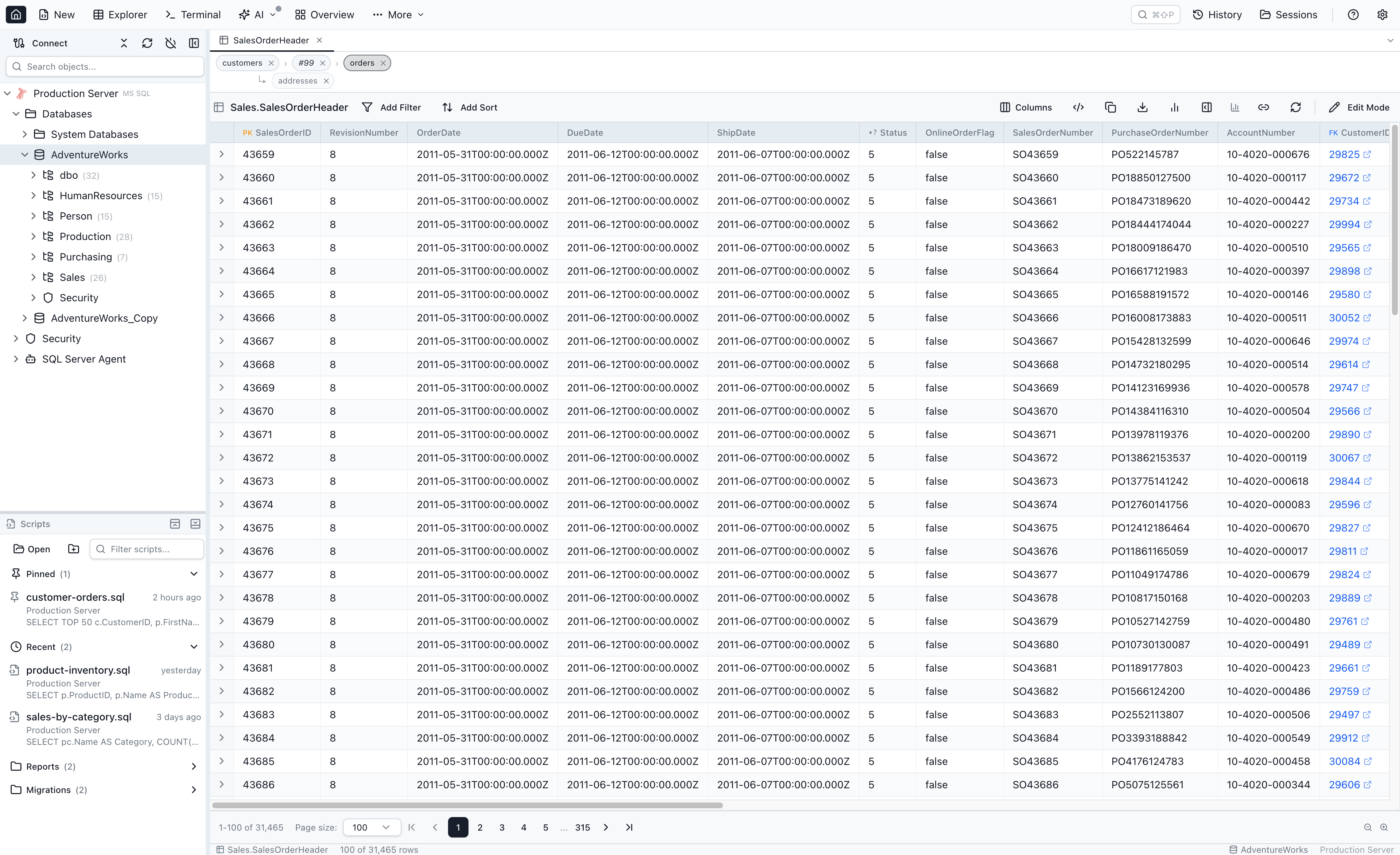Expand the dbo schema node
This screenshot has width=1400, height=855.
tap(33, 175)
